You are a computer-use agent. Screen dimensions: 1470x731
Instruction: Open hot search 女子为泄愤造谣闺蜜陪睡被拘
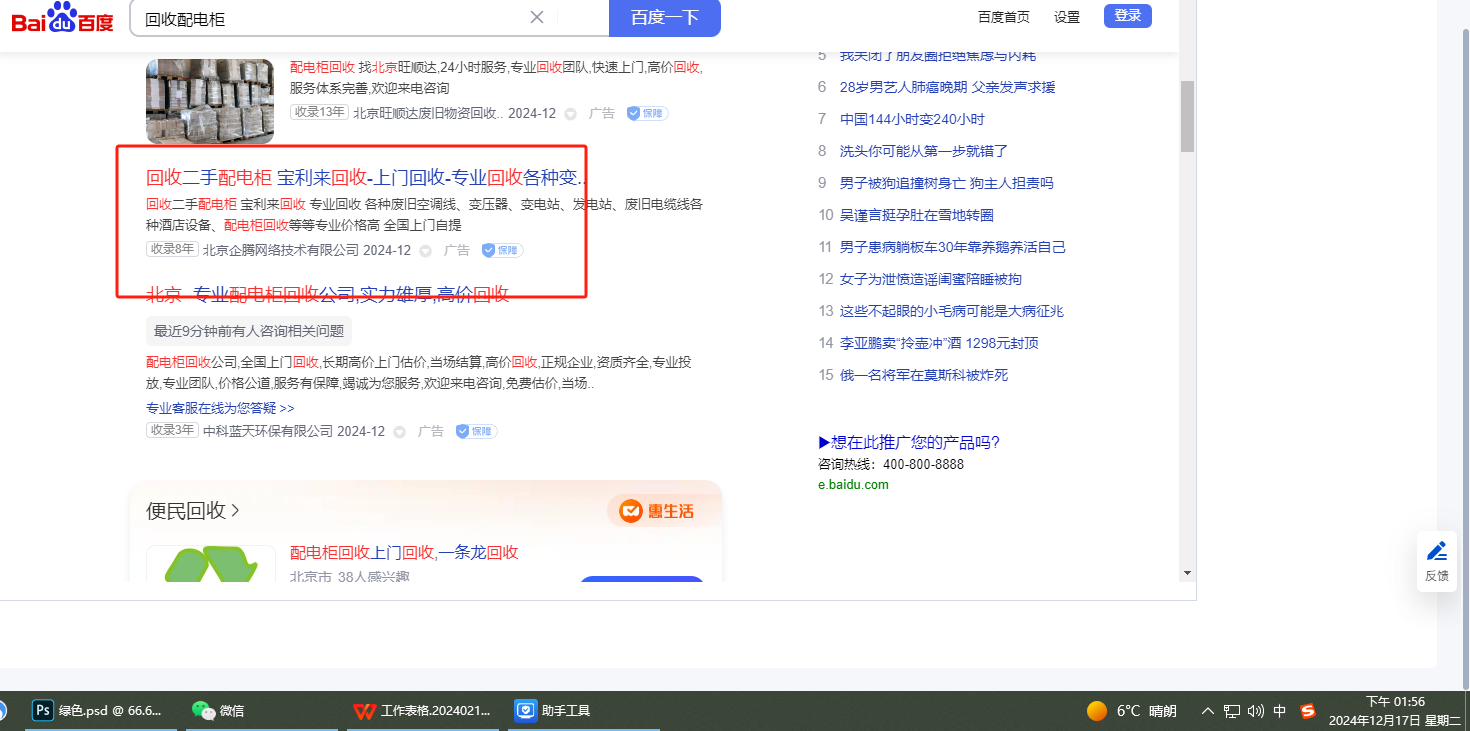[x=931, y=279]
